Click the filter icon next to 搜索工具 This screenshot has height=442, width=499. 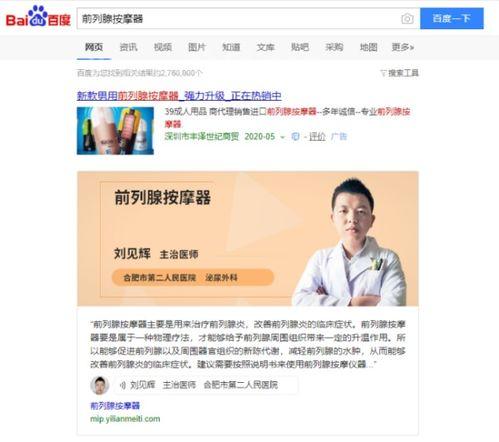[x=383, y=73]
